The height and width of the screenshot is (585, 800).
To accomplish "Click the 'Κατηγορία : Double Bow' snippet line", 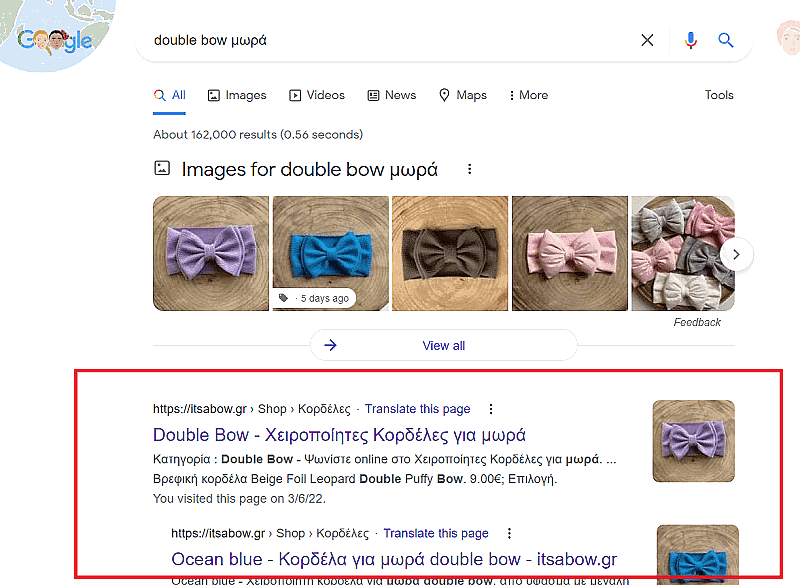I will click(x=385, y=460).
